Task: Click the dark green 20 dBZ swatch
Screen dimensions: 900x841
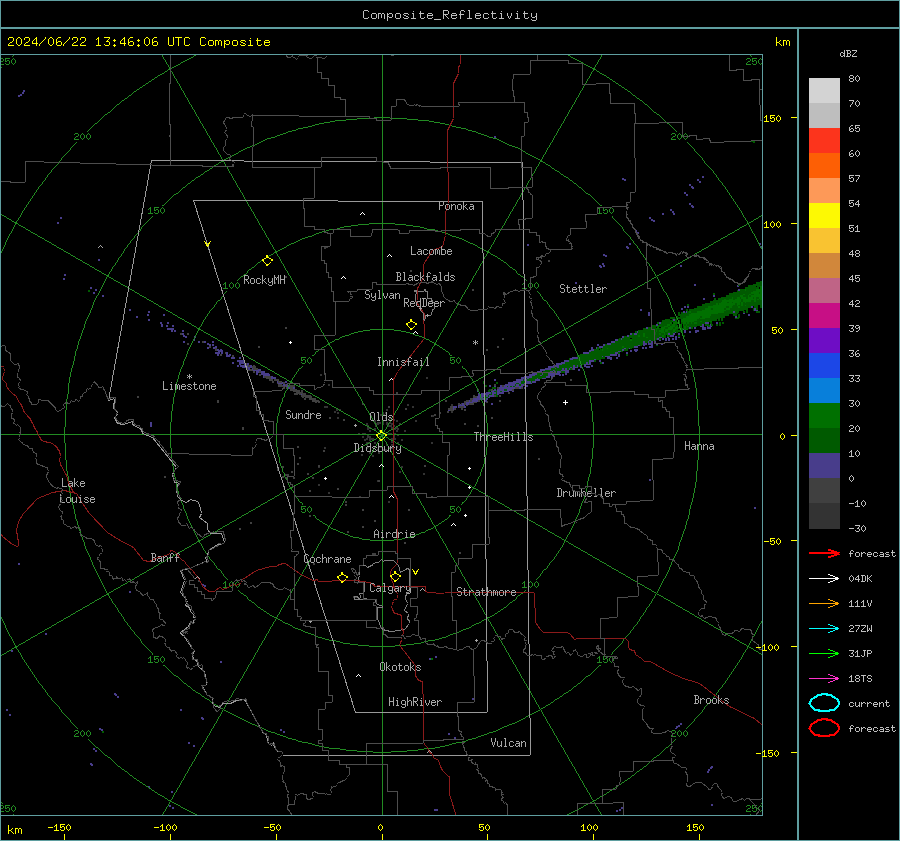Action: (824, 440)
